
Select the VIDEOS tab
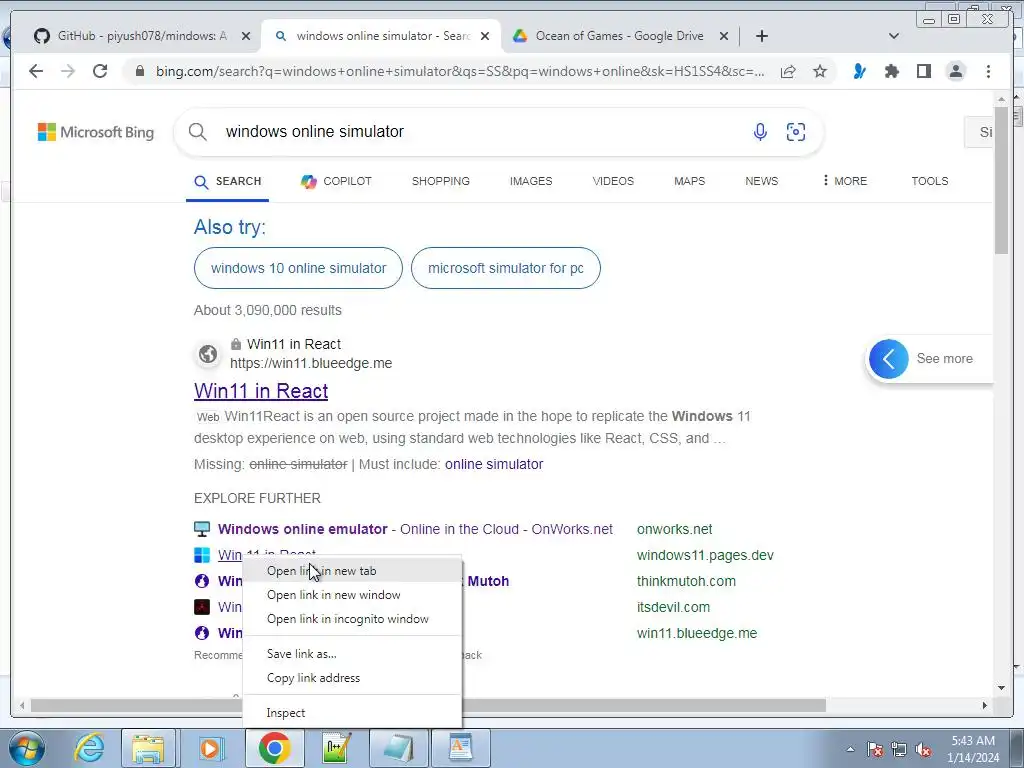(x=613, y=182)
